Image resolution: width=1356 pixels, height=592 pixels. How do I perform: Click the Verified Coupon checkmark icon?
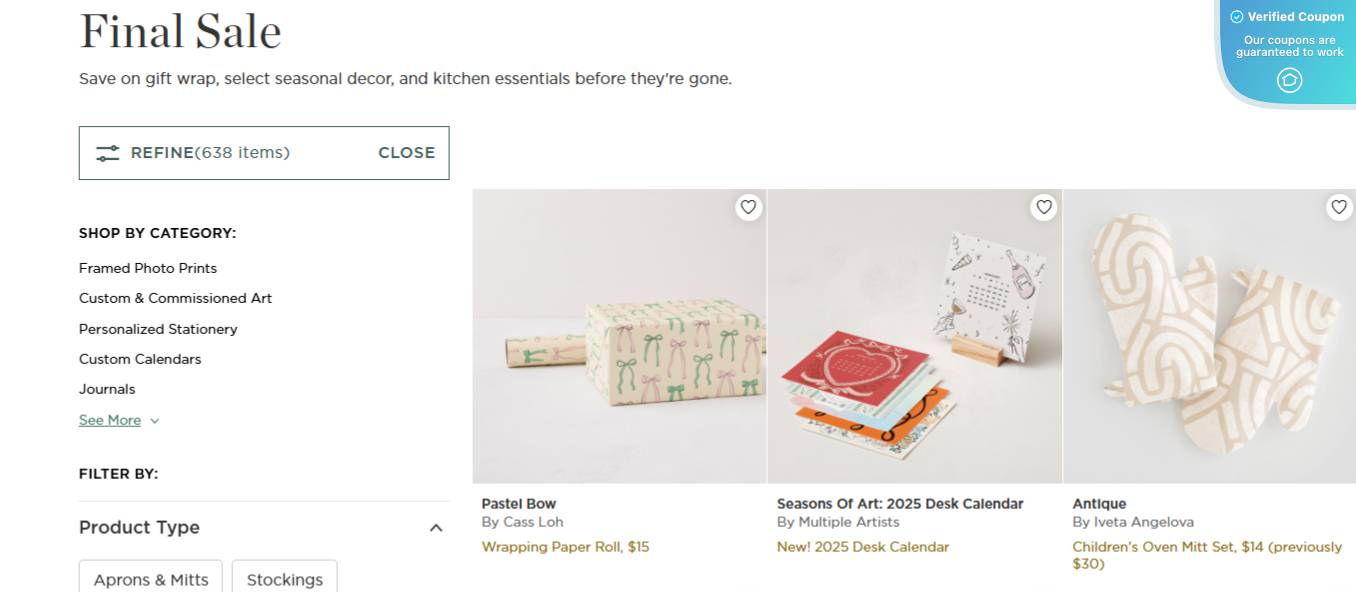tap(1236, 16)
